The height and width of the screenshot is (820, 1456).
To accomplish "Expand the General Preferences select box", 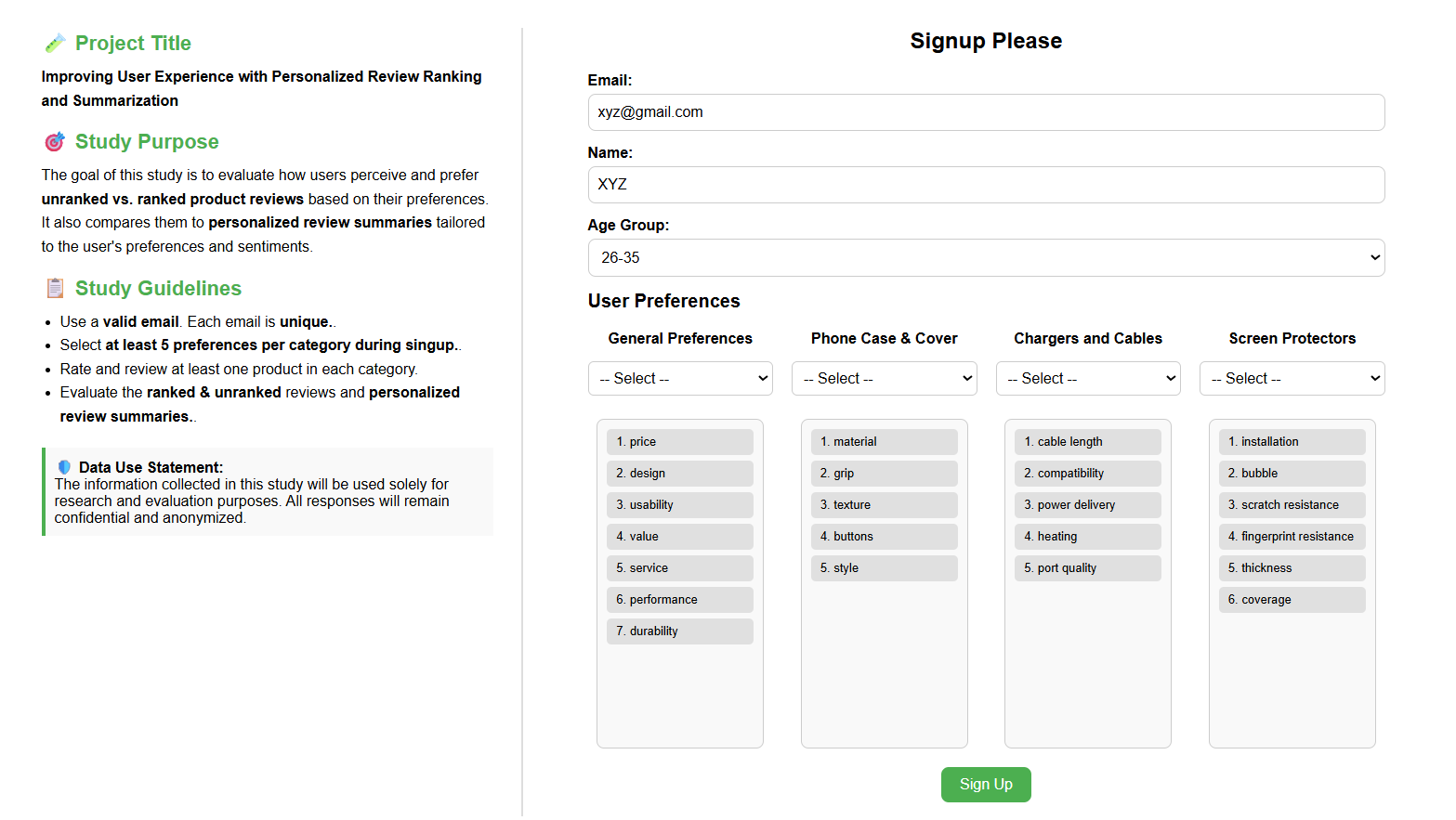I will (680, 378).
